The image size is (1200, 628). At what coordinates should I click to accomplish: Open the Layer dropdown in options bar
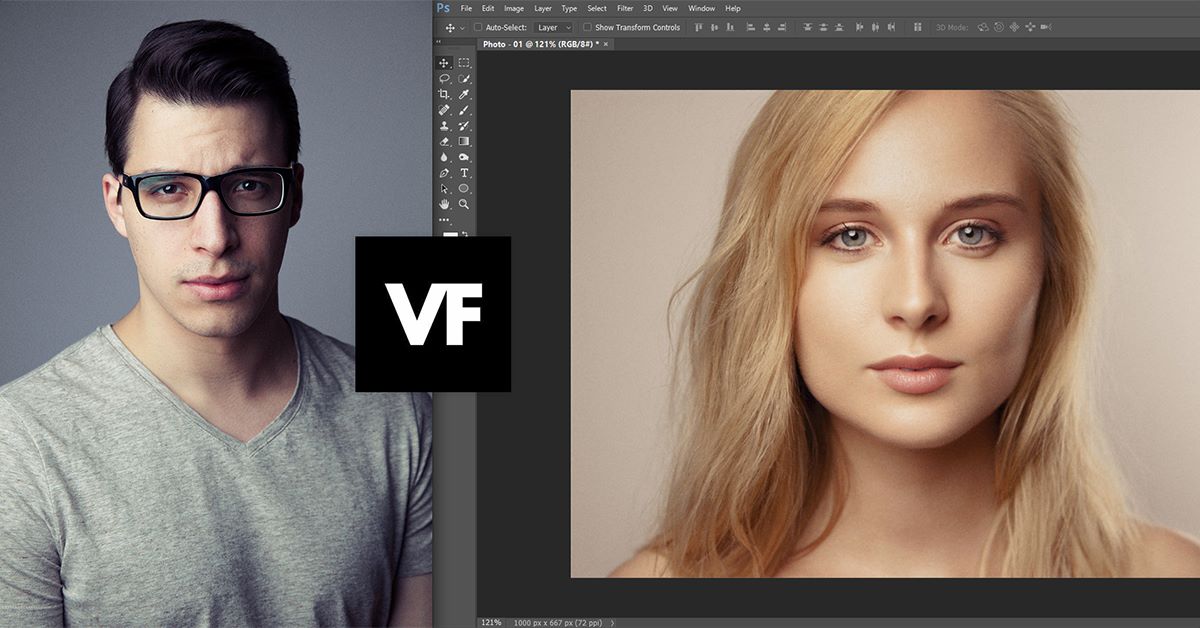click(553, 27)
